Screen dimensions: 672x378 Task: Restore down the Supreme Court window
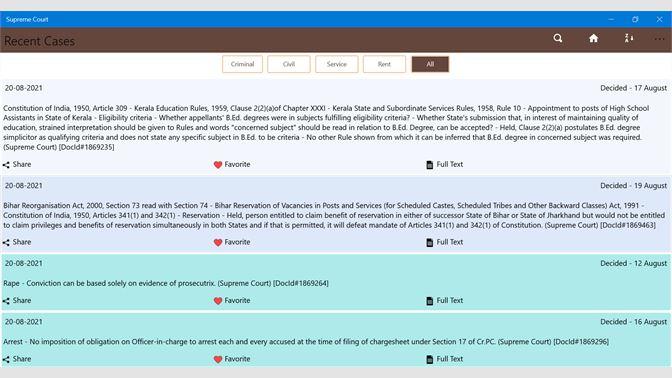pos(635,19)
